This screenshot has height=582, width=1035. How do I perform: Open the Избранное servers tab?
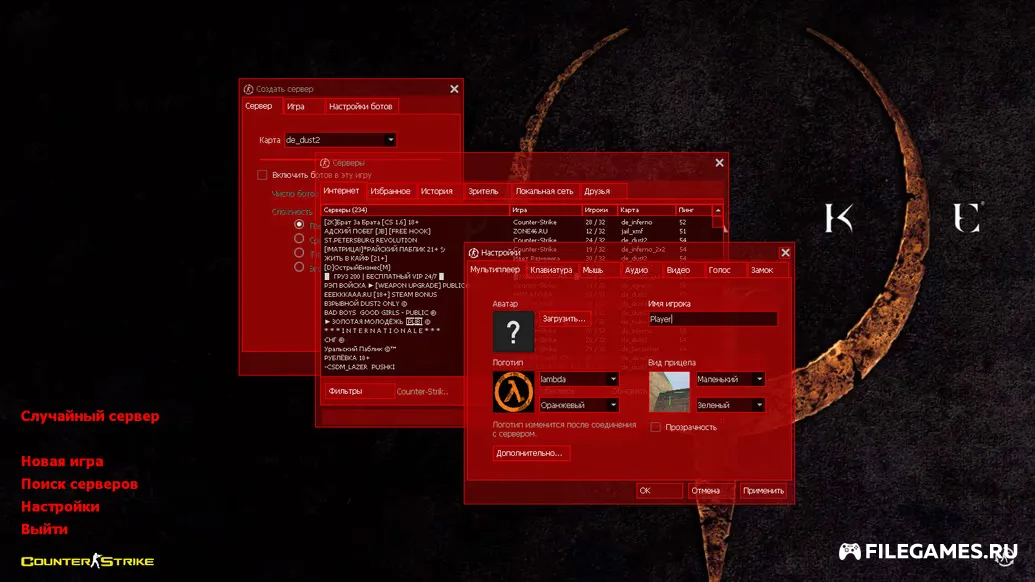(390, 191)
